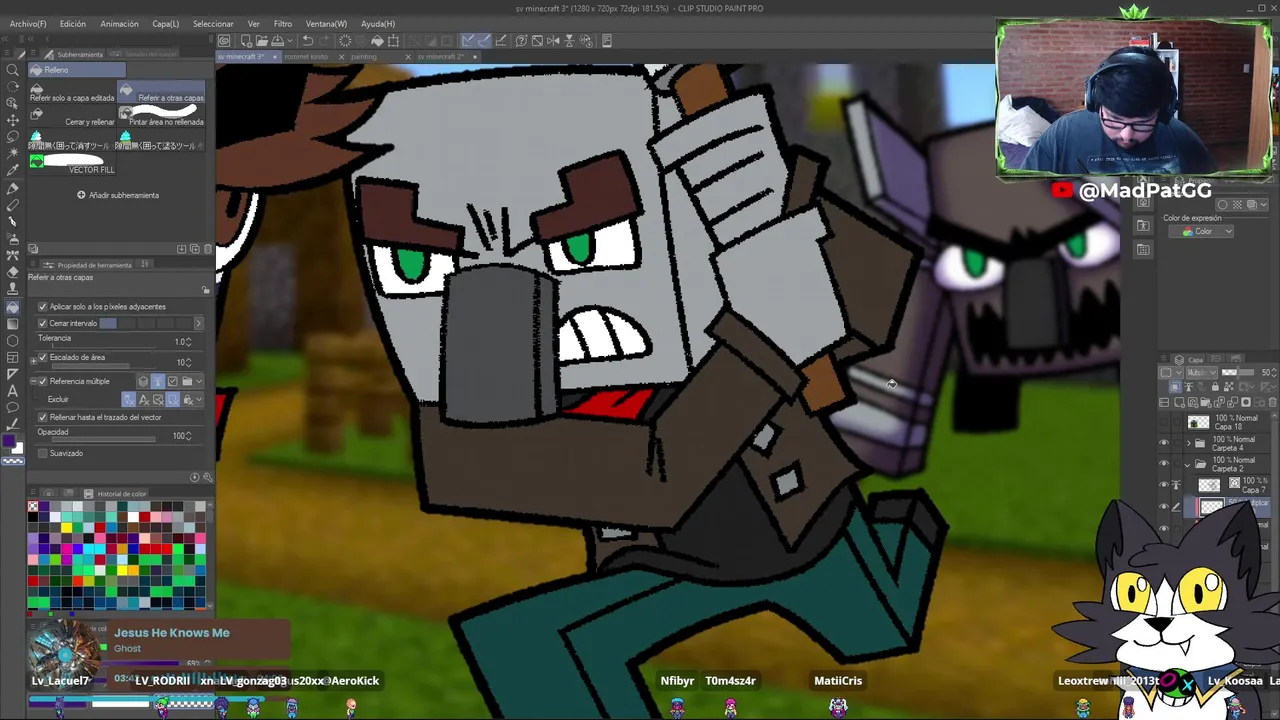The height and width of the screenshot is (720, 1280).
Task: Select the Capa 18 layer thumbnail
Action: [1198, 422]
